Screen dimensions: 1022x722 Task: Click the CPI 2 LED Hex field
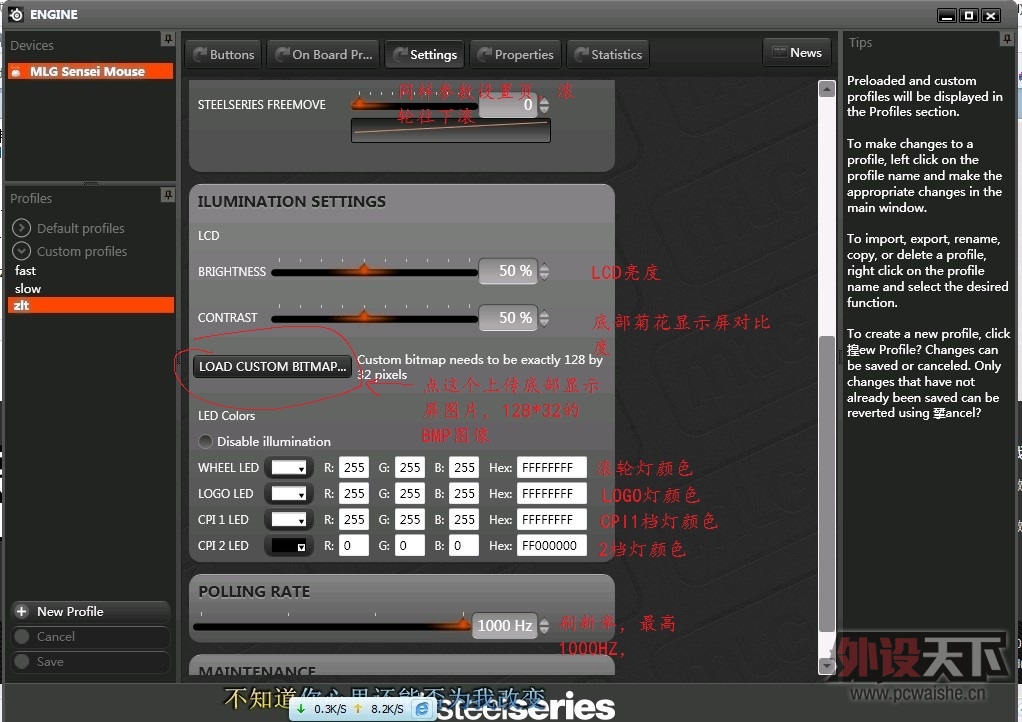551,545
